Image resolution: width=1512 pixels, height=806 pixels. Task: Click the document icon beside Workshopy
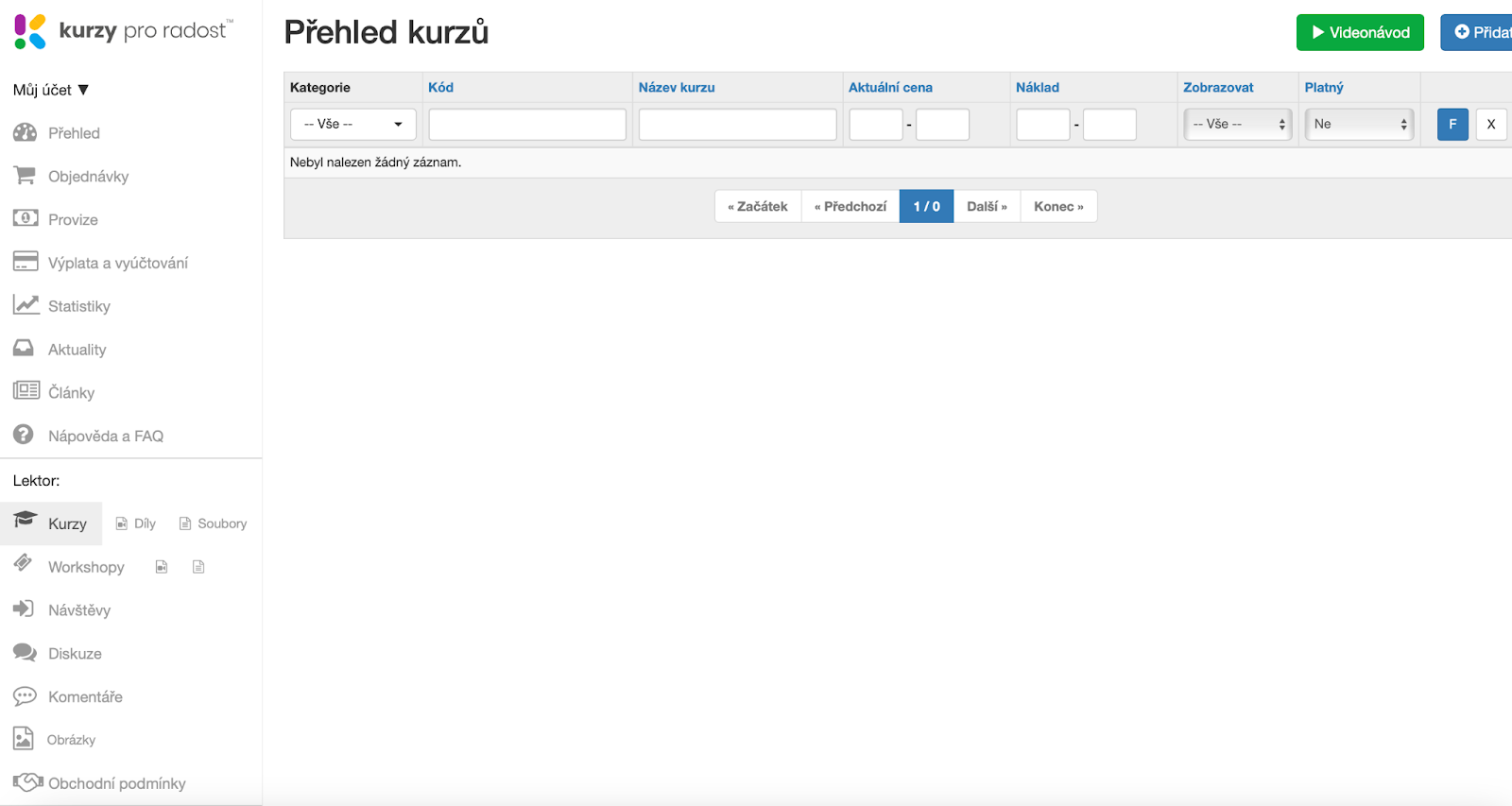coord(198,567)
